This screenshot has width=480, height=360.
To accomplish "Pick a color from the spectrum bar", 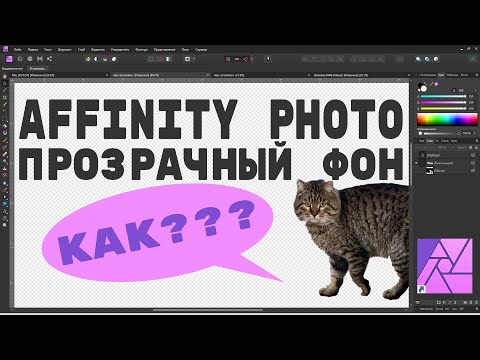I will coord(447,120).
